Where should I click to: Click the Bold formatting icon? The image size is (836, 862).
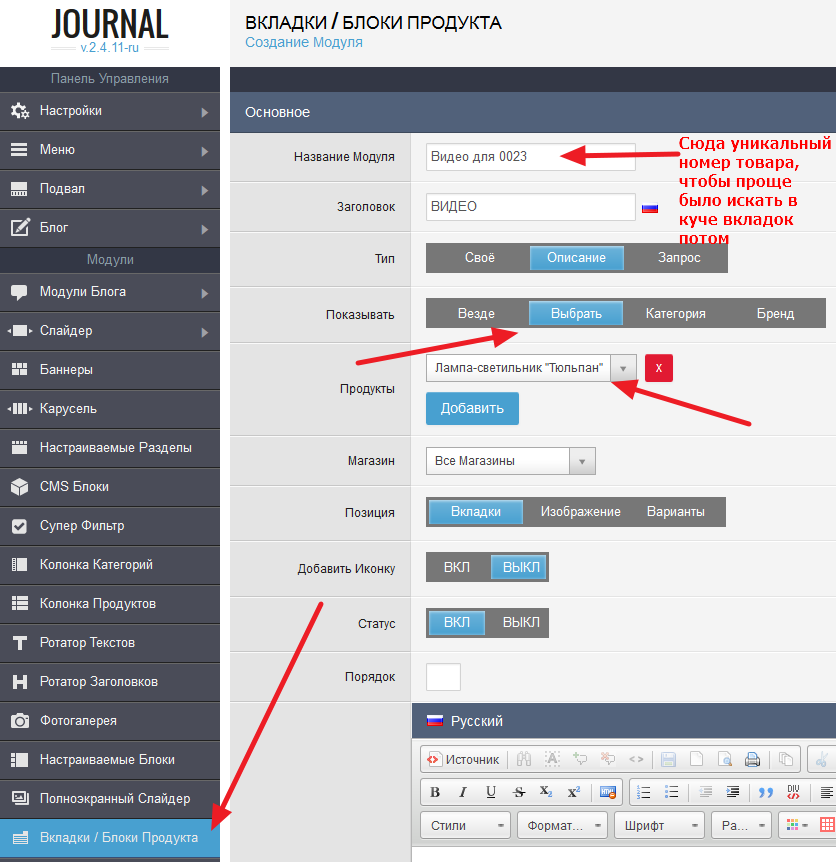click(435, 792)
